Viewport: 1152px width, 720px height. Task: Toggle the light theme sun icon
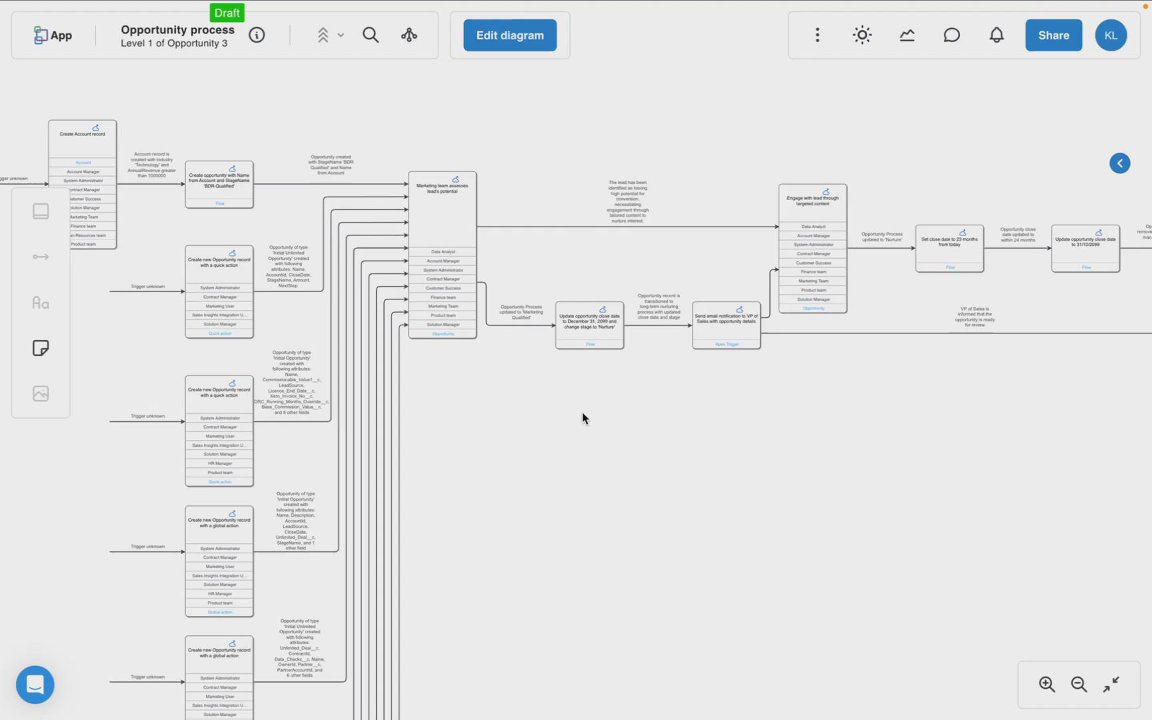(x=862, y=35)
